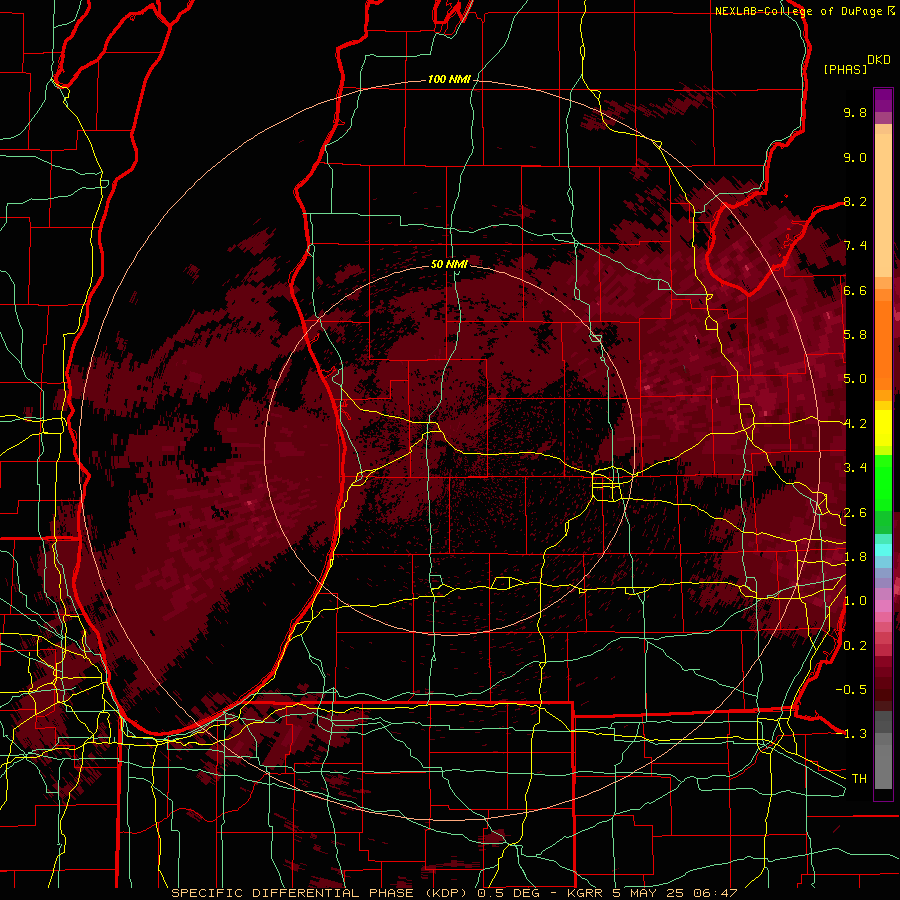Click the yellow segment of the color scale
Image resolution: width=900 pixels, height=900 pixels.
click(x=883, y=428)
